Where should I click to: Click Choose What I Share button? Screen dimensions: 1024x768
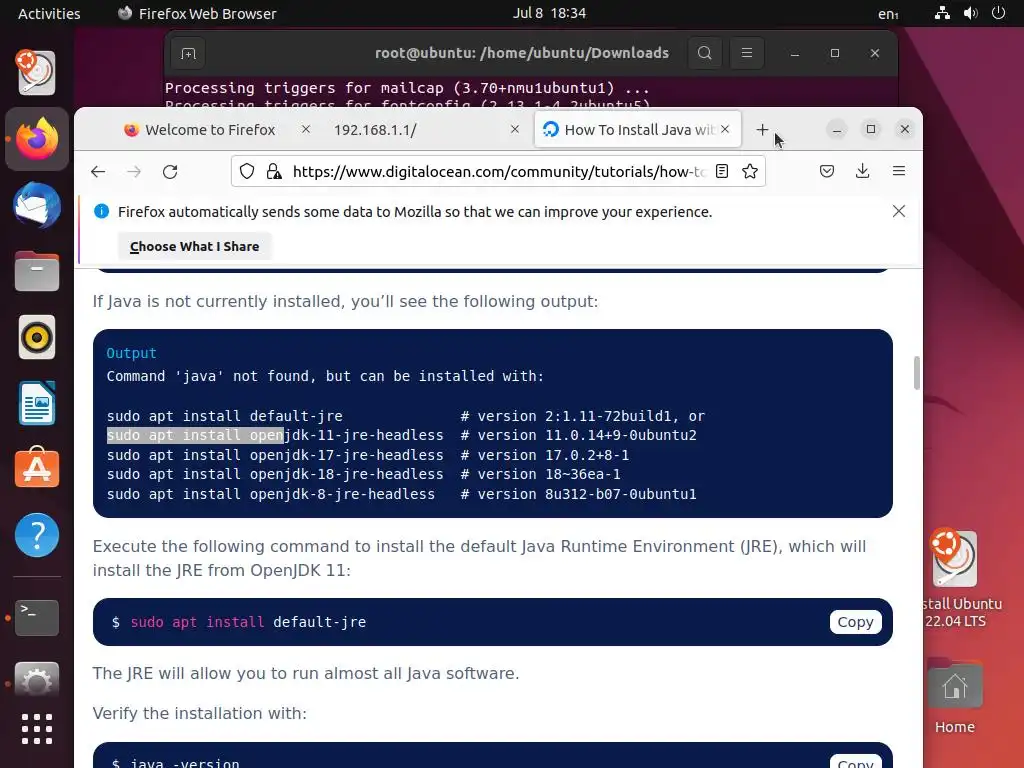(195, 246)
